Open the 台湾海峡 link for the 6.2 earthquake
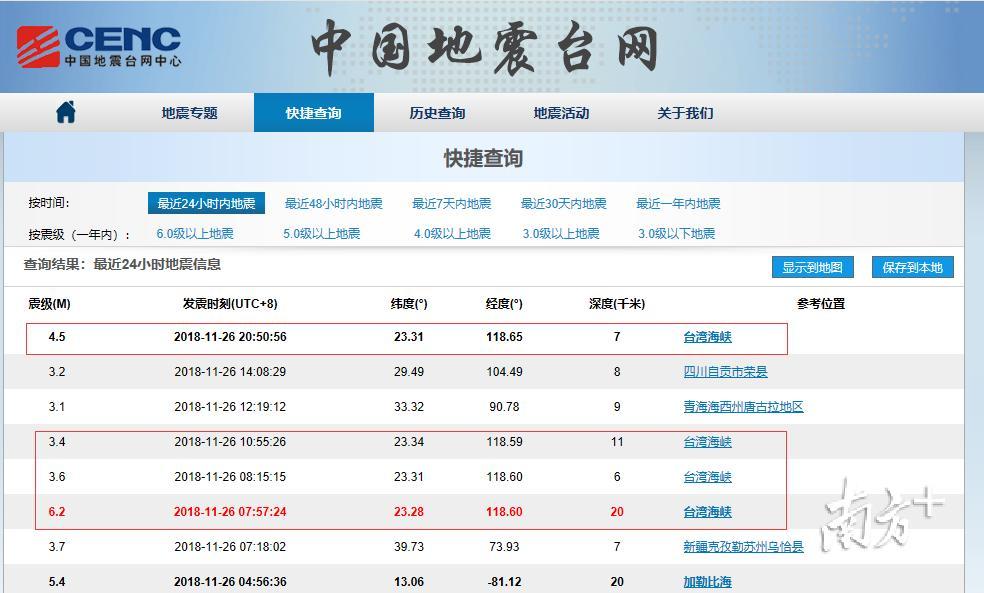Viewport: 984px width, 593px height. click(707, 512)
